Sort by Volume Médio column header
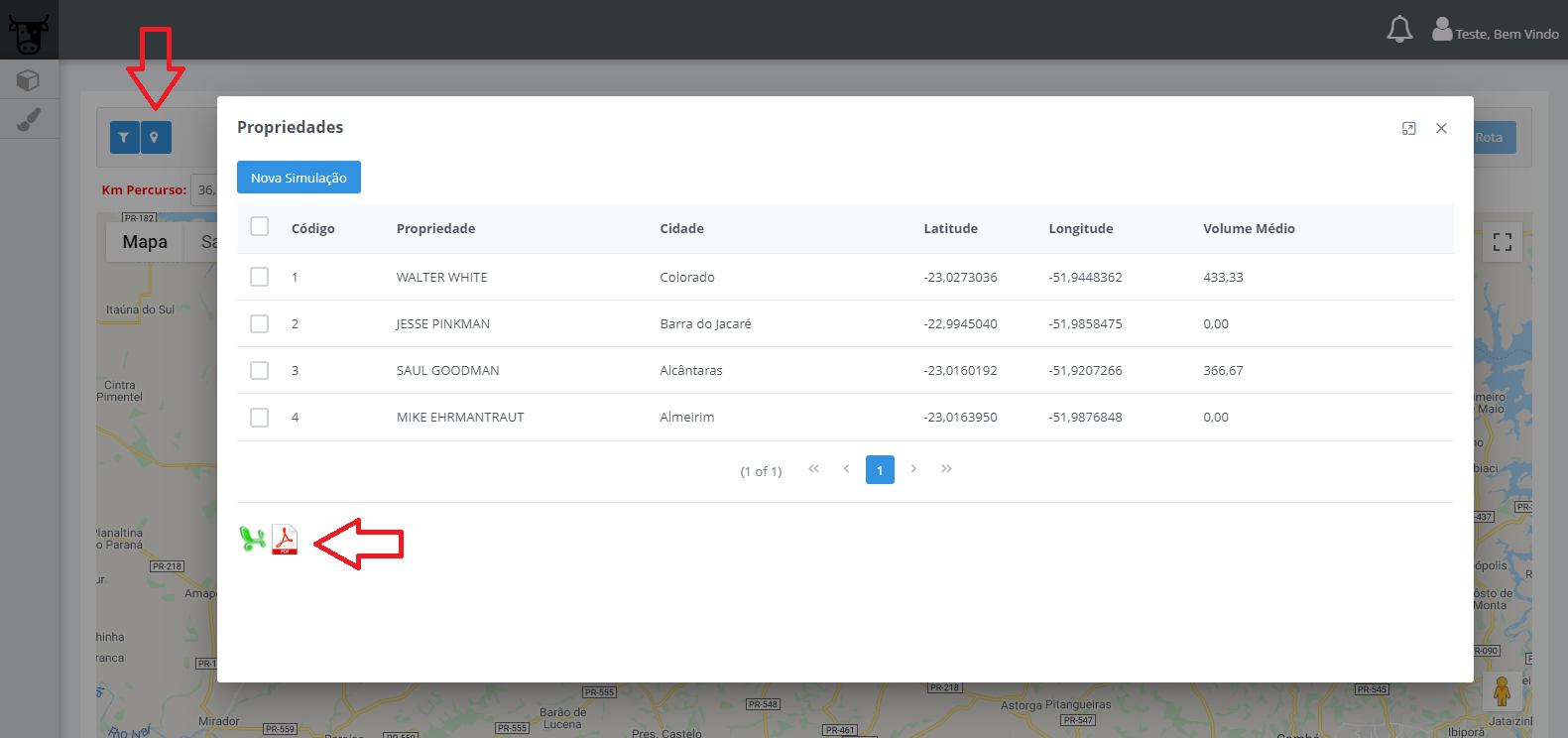 coord(1249,228)
